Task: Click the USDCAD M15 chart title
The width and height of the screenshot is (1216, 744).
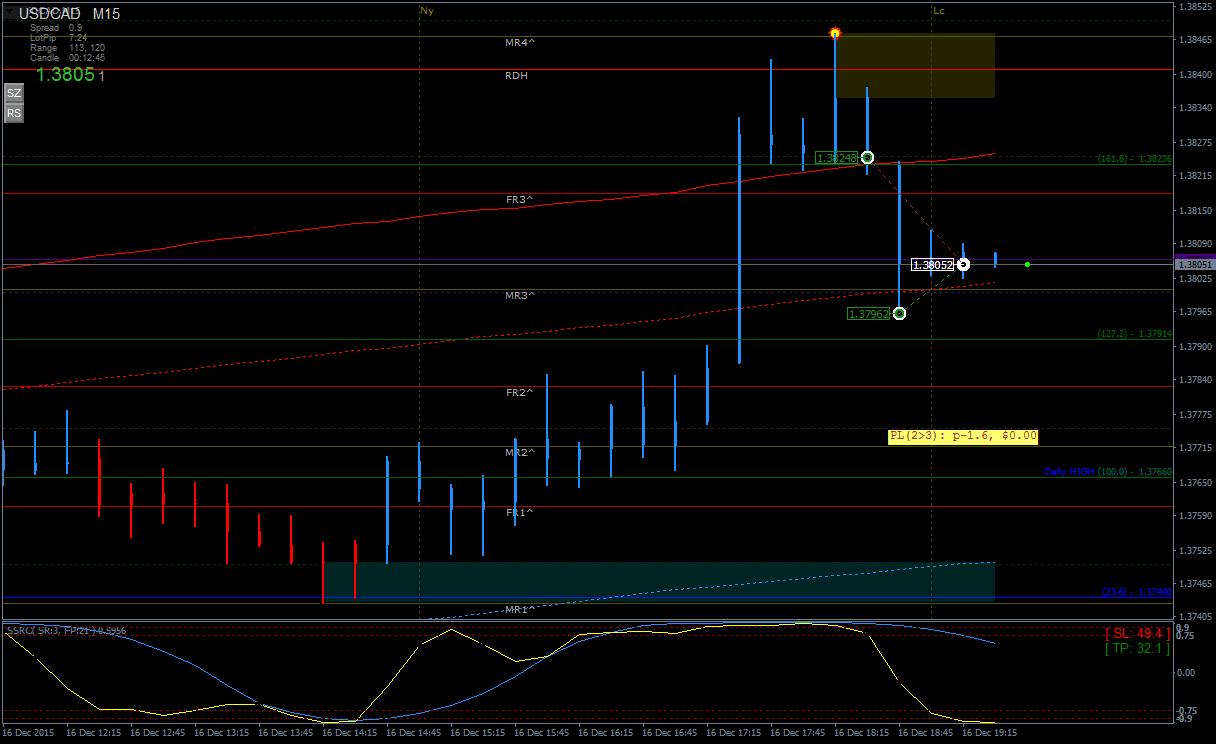Action: pos(69,14)
